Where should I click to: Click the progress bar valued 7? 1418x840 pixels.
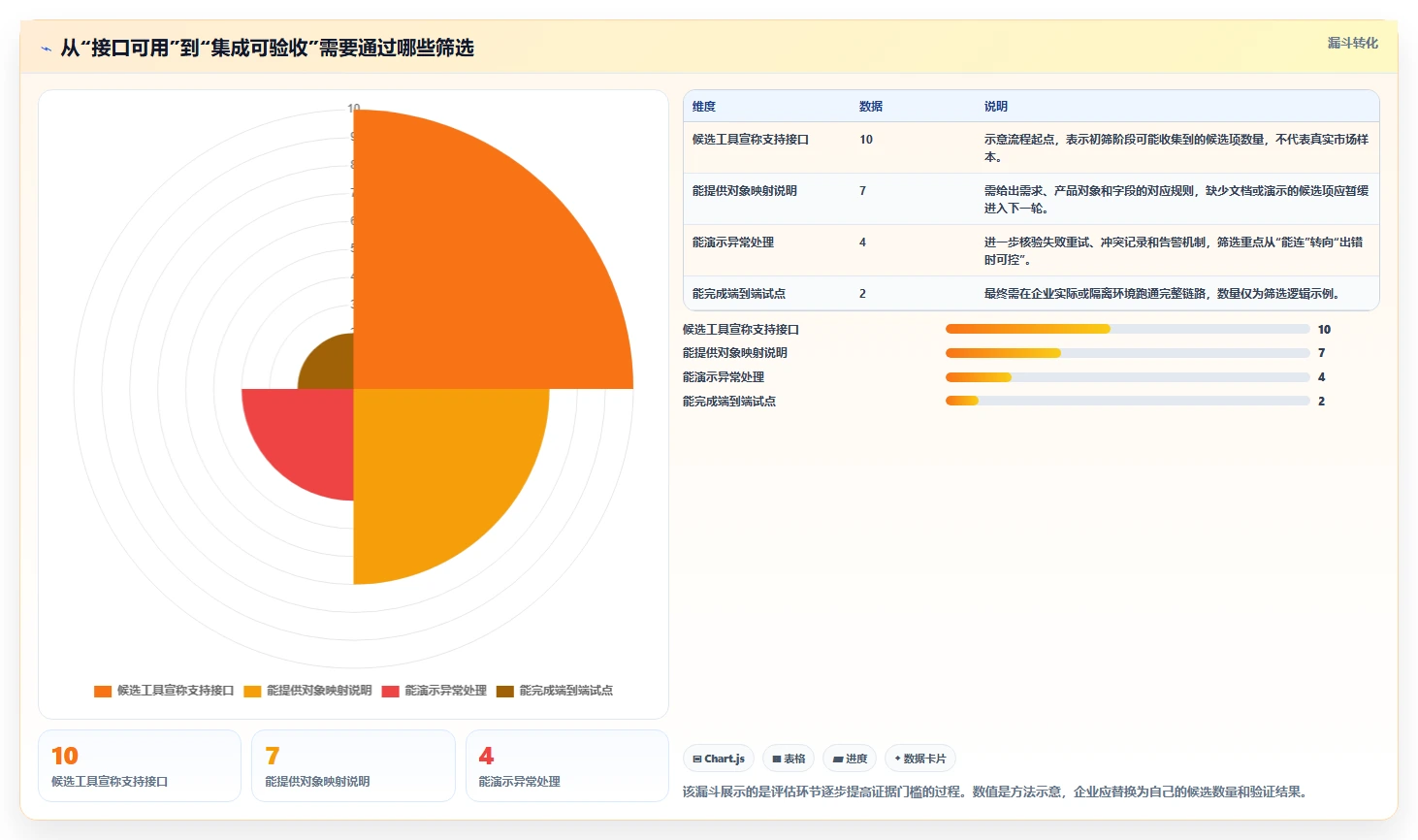tap(1128, 353)
